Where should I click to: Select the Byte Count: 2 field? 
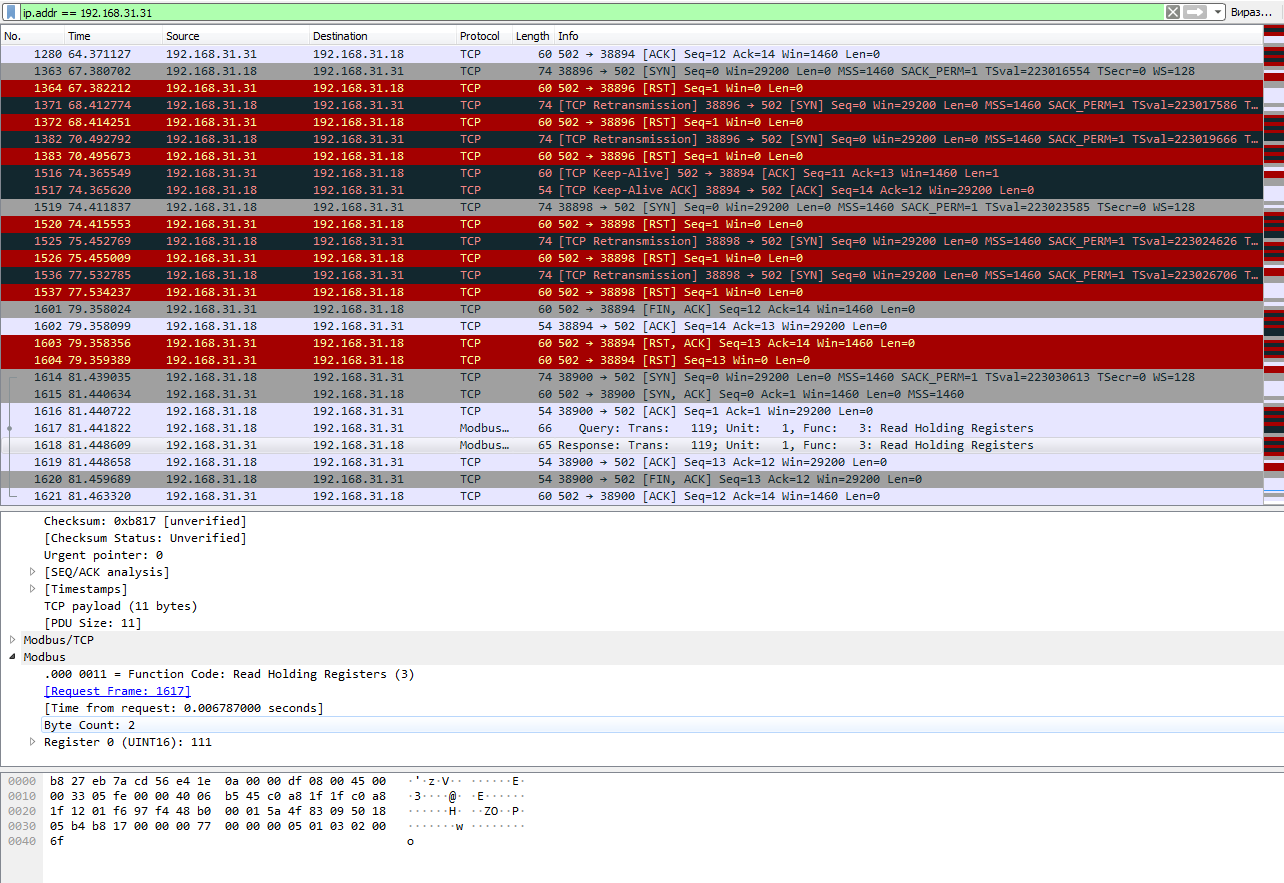click(x=90, y=725)
